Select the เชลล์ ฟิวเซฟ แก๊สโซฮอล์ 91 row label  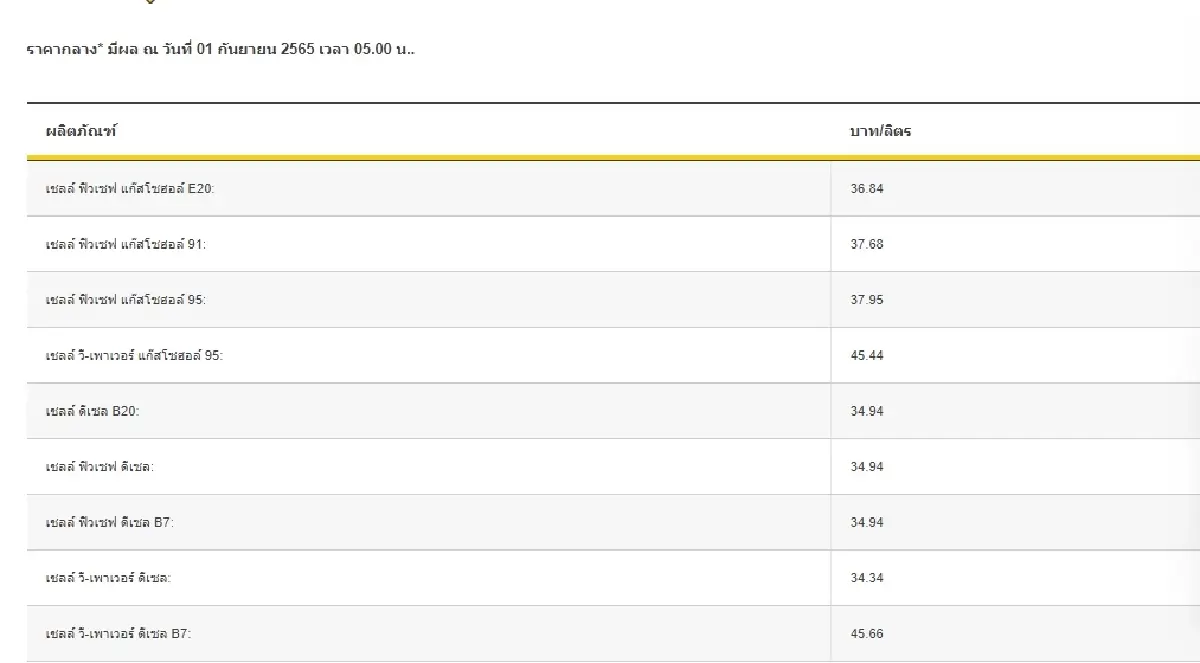[126, 244]
